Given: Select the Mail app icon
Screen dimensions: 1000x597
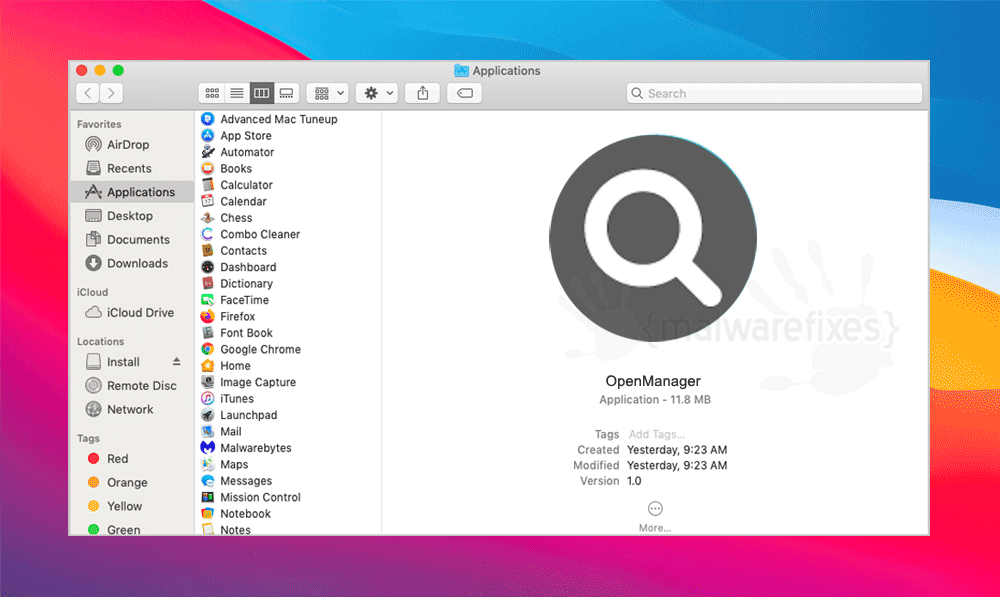Looking at the screenshot, I should [207, 432].
